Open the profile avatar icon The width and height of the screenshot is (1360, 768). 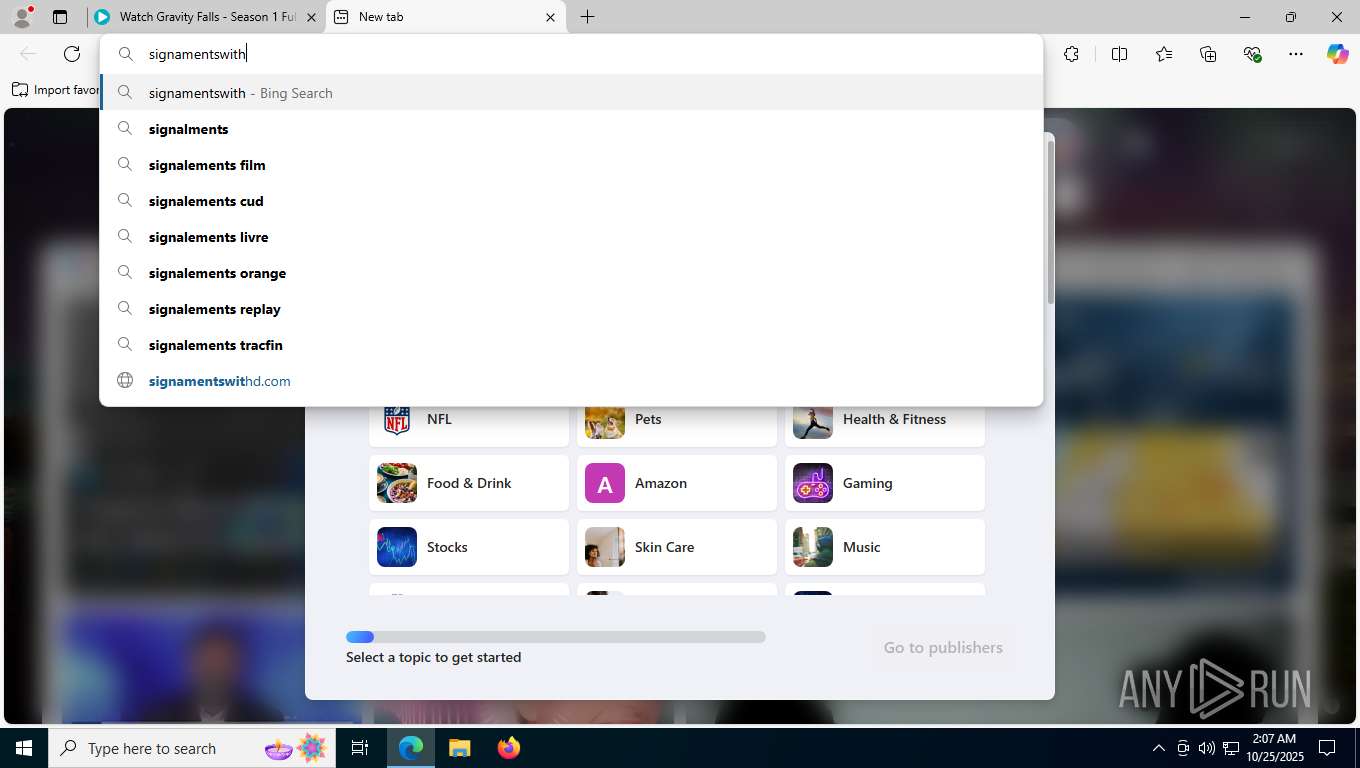click(x=22, y=17)
